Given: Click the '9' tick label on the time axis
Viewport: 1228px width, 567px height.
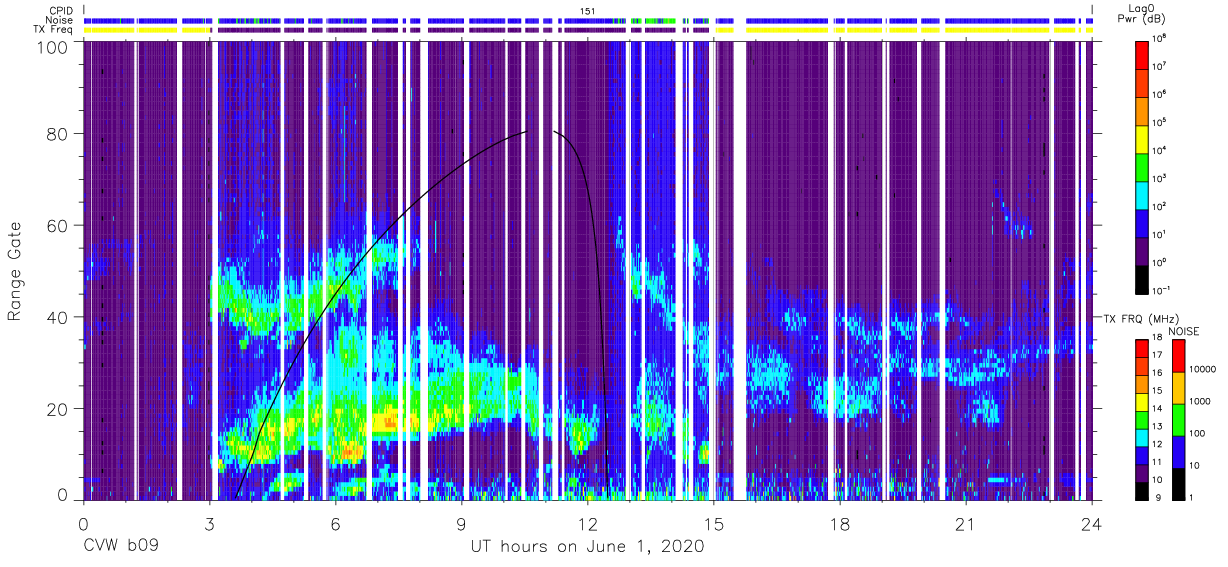Looking at the screenshot, I should 462,524.
